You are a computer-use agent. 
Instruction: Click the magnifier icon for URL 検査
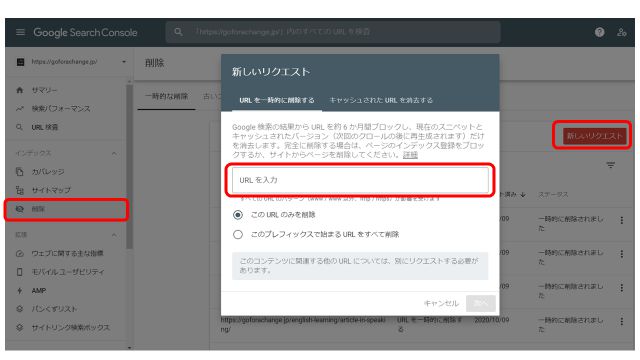click(20, 127)
